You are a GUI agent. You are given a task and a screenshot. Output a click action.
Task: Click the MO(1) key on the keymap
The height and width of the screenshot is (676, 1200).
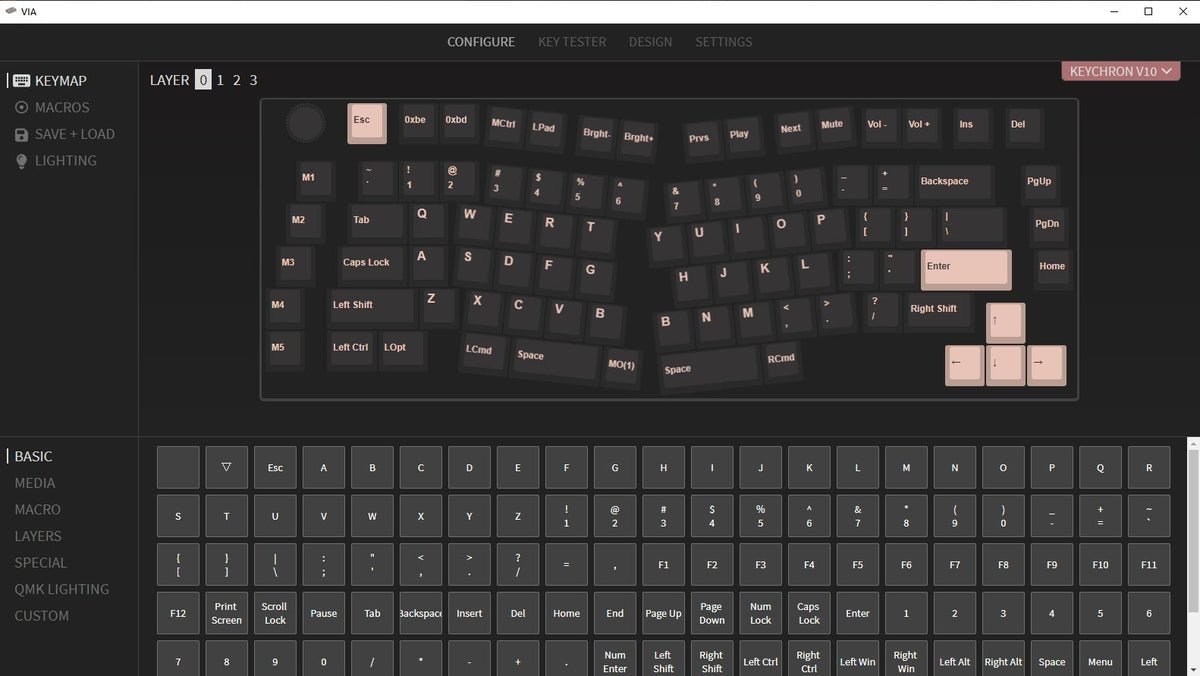621,365
